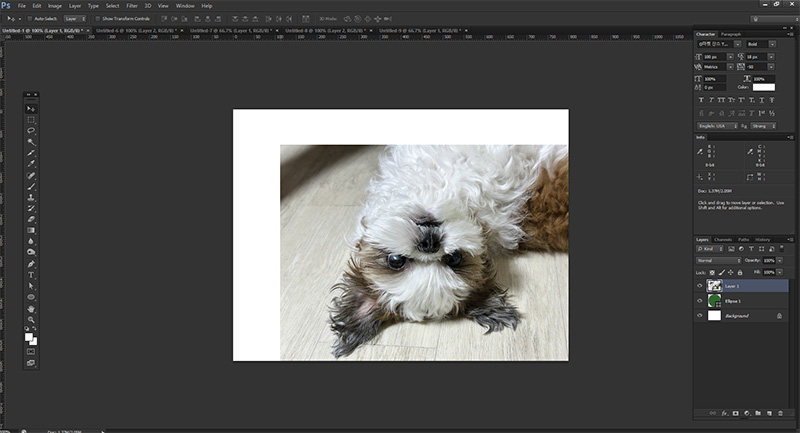800x433 pixels.
Task: Select the Rectangular Marquee tool
Action: coord(31,120)
